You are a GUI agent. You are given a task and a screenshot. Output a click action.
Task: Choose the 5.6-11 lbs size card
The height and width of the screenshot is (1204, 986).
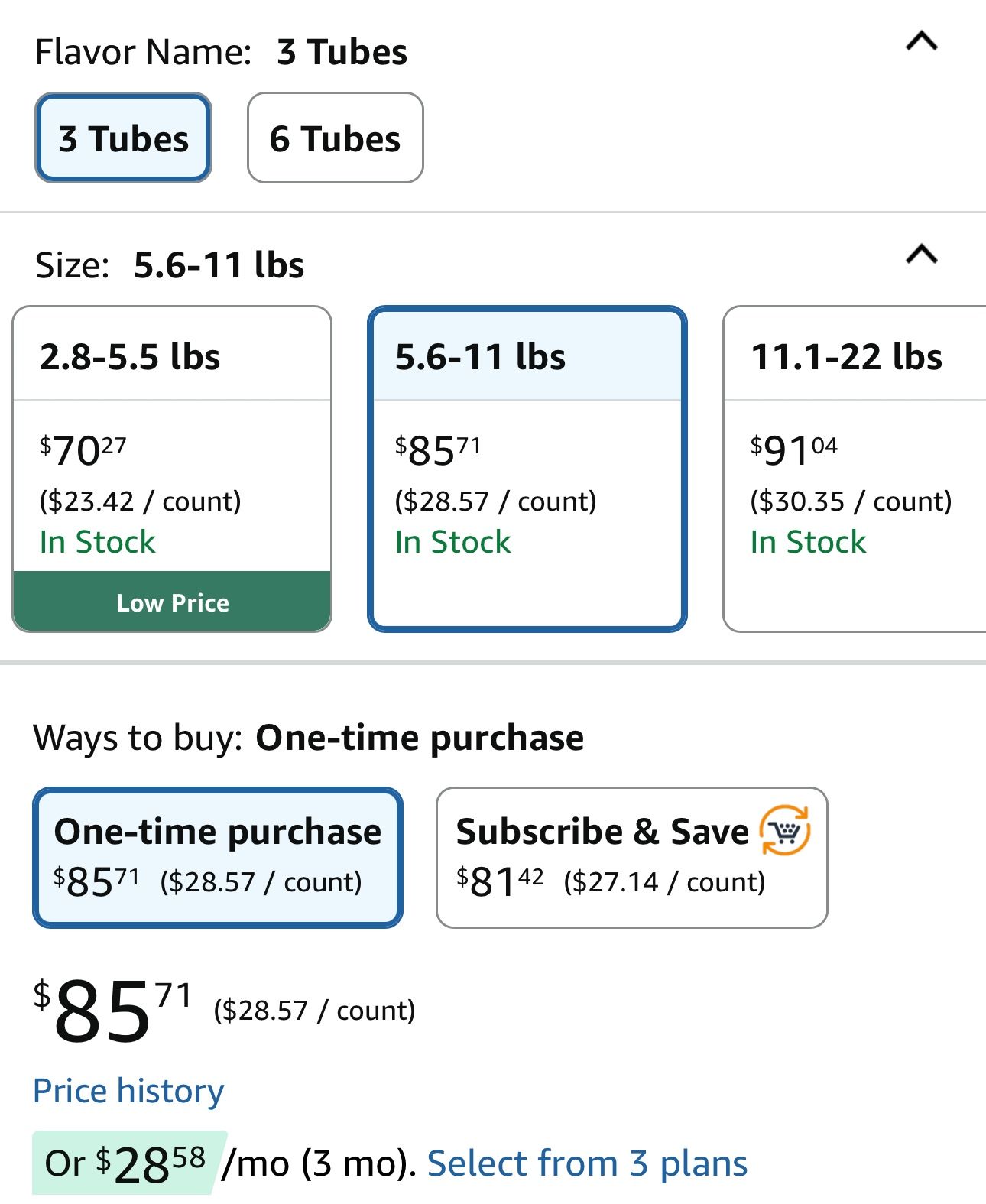(527, 469)
